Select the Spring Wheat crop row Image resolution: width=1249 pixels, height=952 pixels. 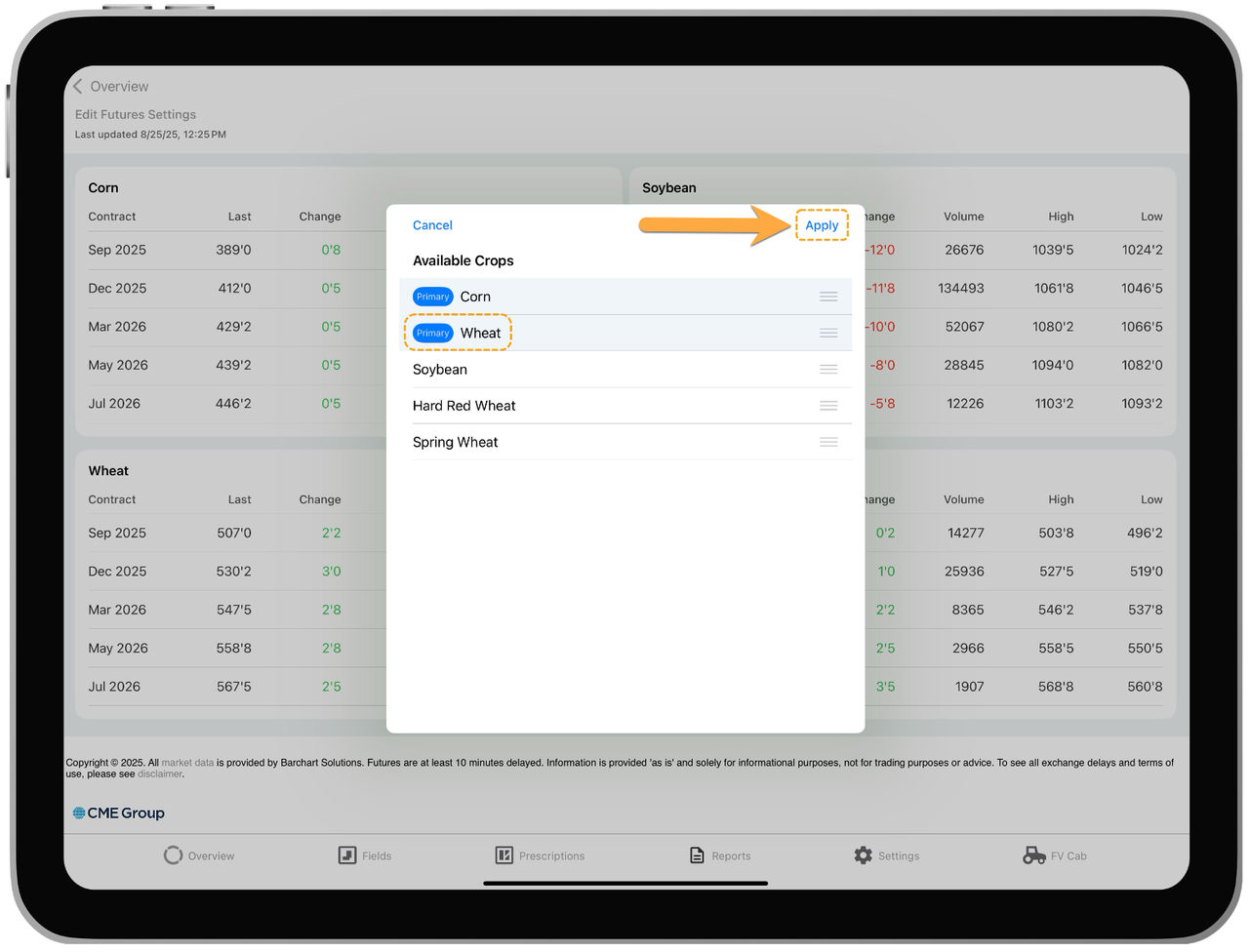click(625, 442)
